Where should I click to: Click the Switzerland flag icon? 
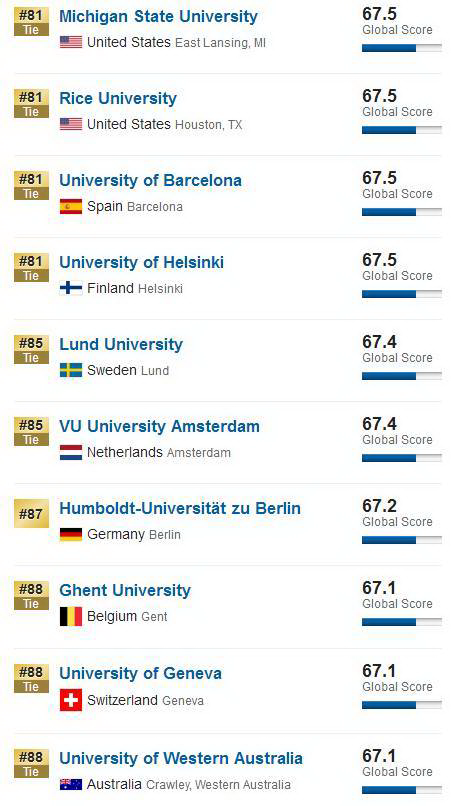71,700
